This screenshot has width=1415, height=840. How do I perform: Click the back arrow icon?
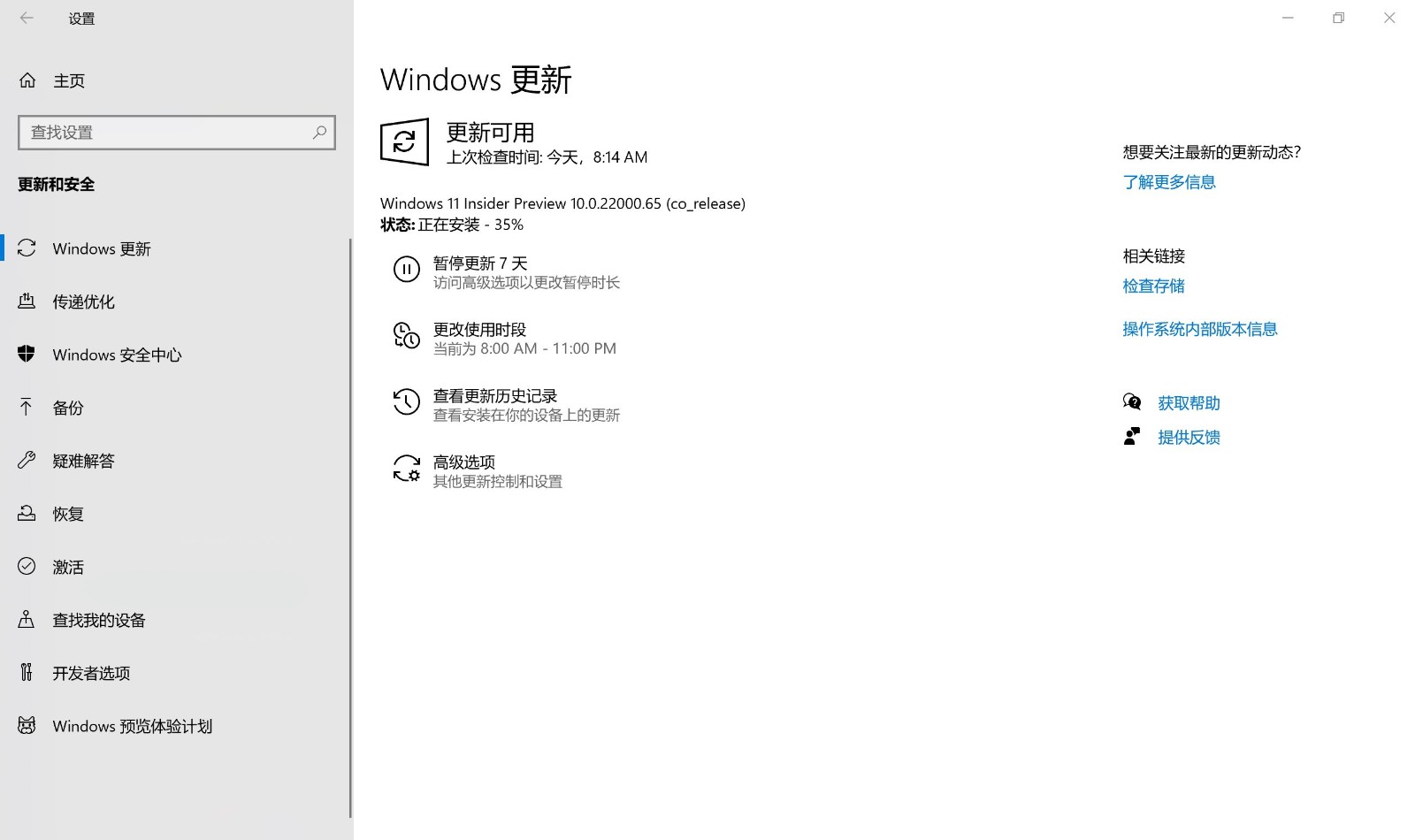27,18
